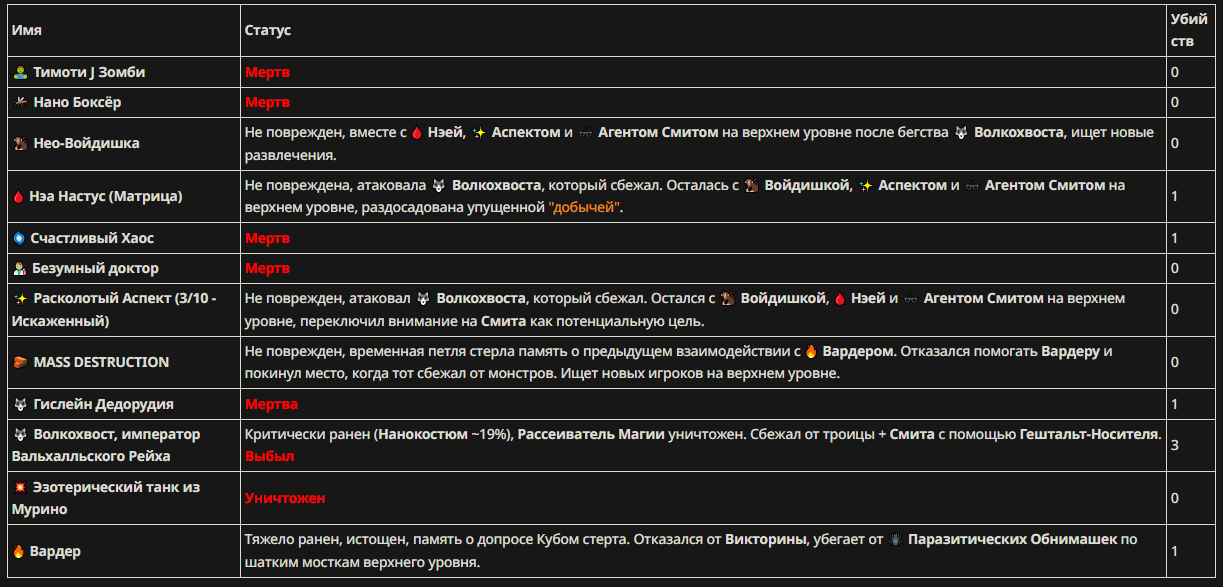Click kill count 1 in Гислейн Дедорудия row
The image size is (1223, 587).
(1175, 405)
